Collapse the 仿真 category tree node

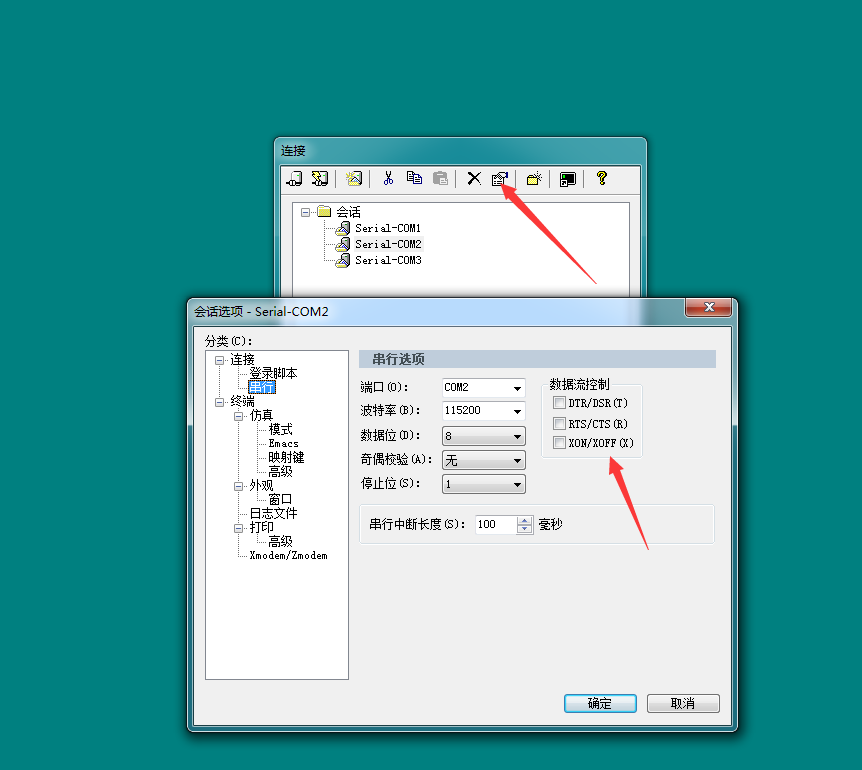(239, 416)
